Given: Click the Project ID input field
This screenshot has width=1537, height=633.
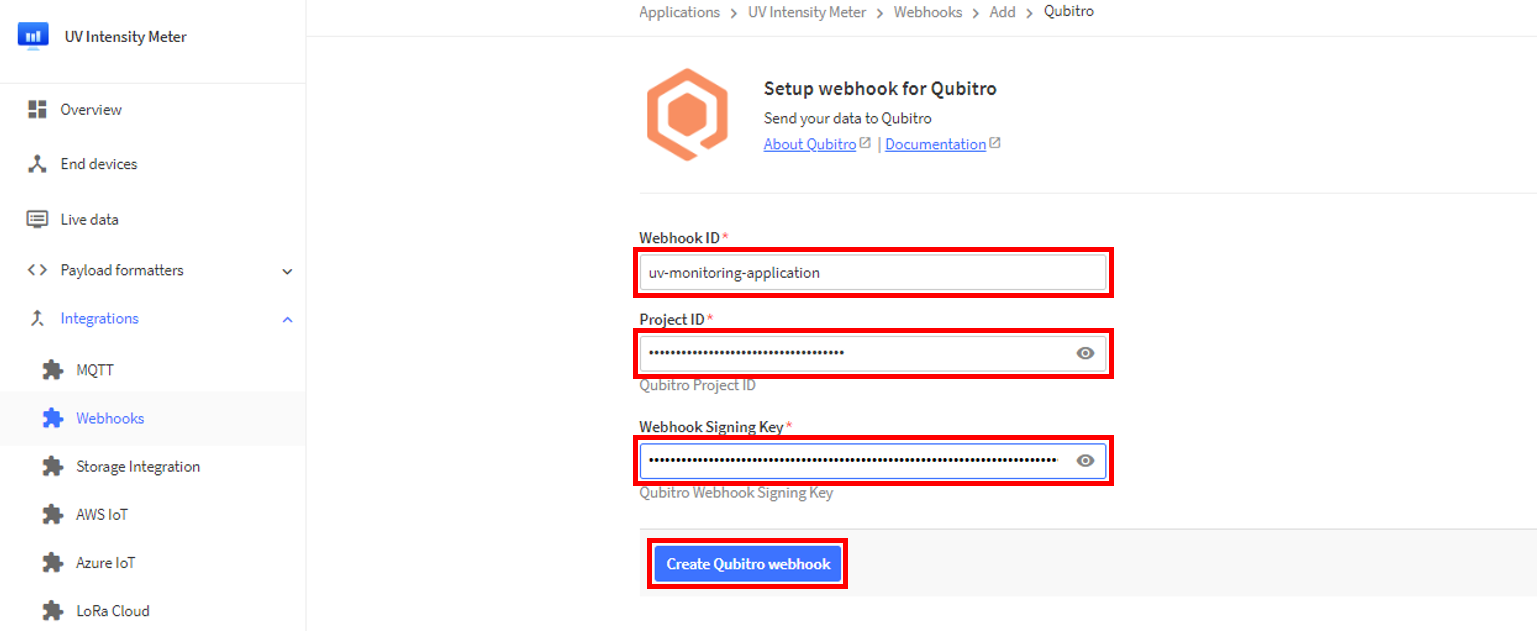Looking at the screenshot, I should tap(873, 353).
